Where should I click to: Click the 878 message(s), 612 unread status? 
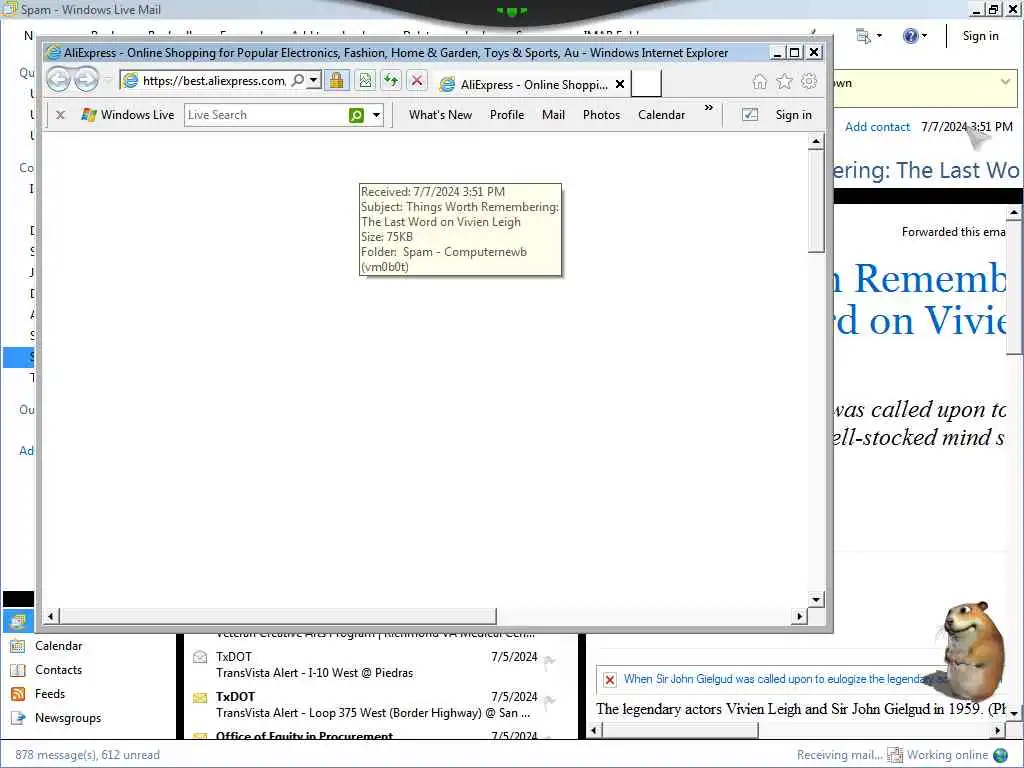(88, 755)
